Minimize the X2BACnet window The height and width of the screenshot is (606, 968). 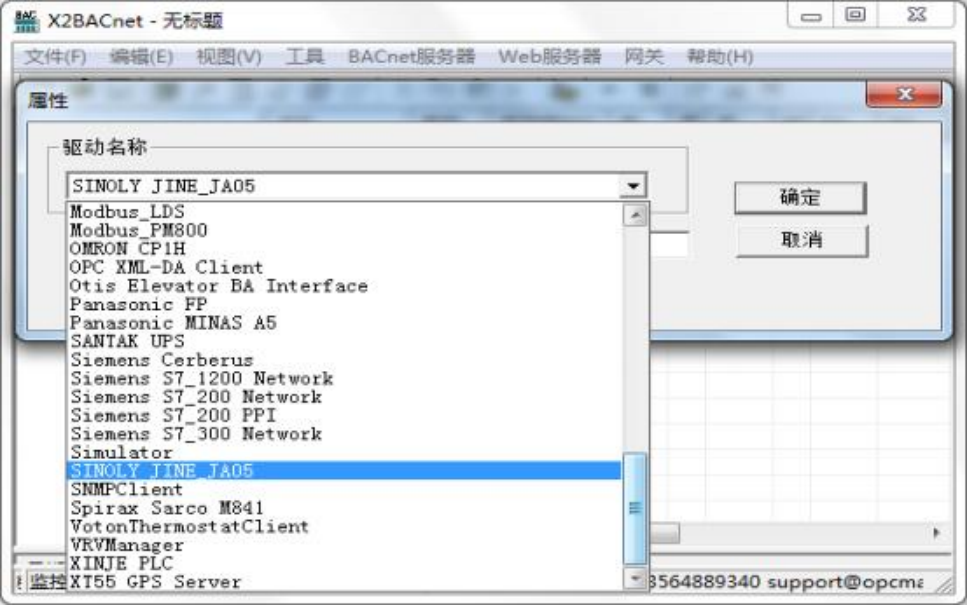point(811,15)
